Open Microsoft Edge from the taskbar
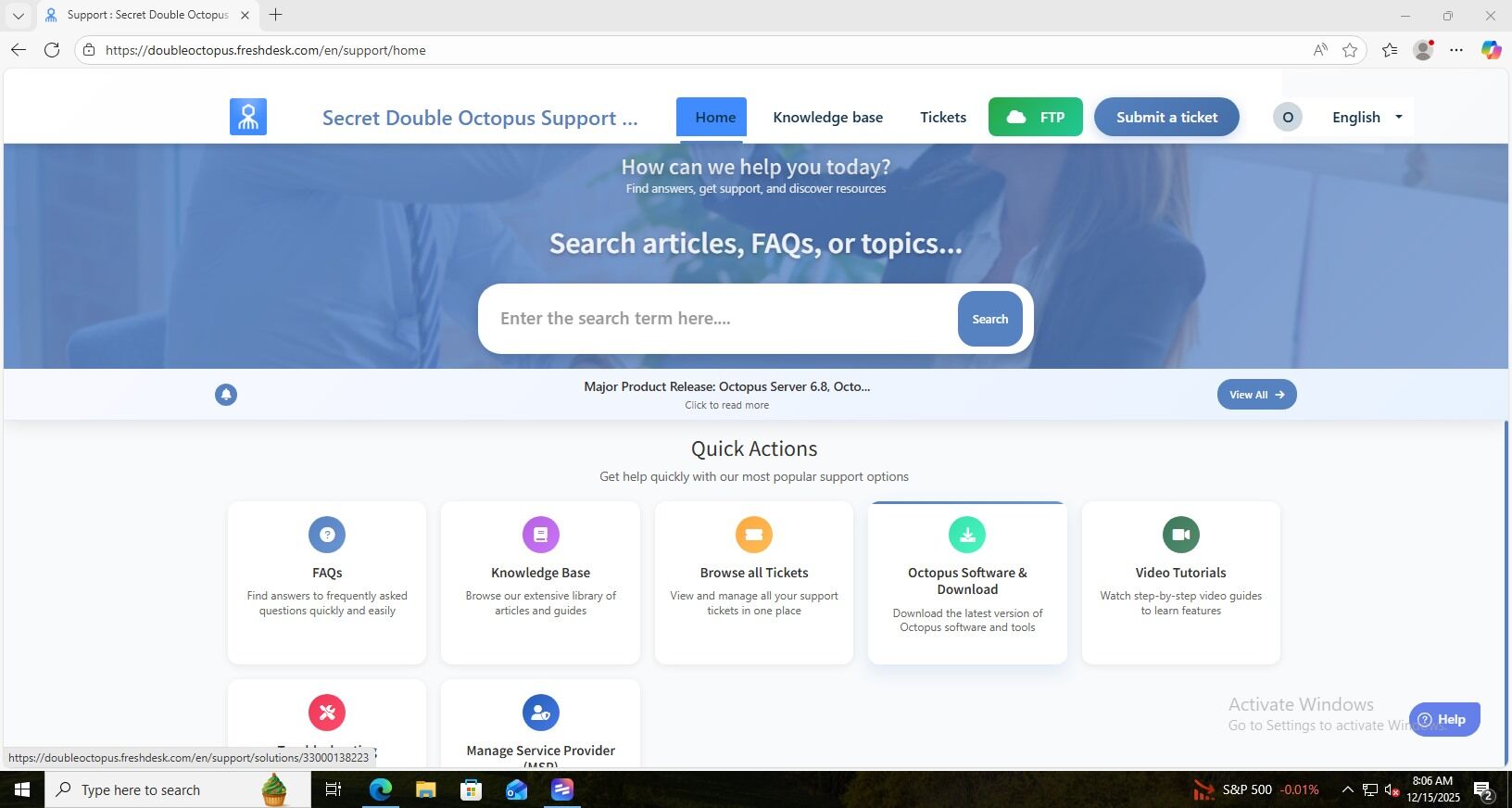Viewport: 1512px width, 808px height. 381,789
